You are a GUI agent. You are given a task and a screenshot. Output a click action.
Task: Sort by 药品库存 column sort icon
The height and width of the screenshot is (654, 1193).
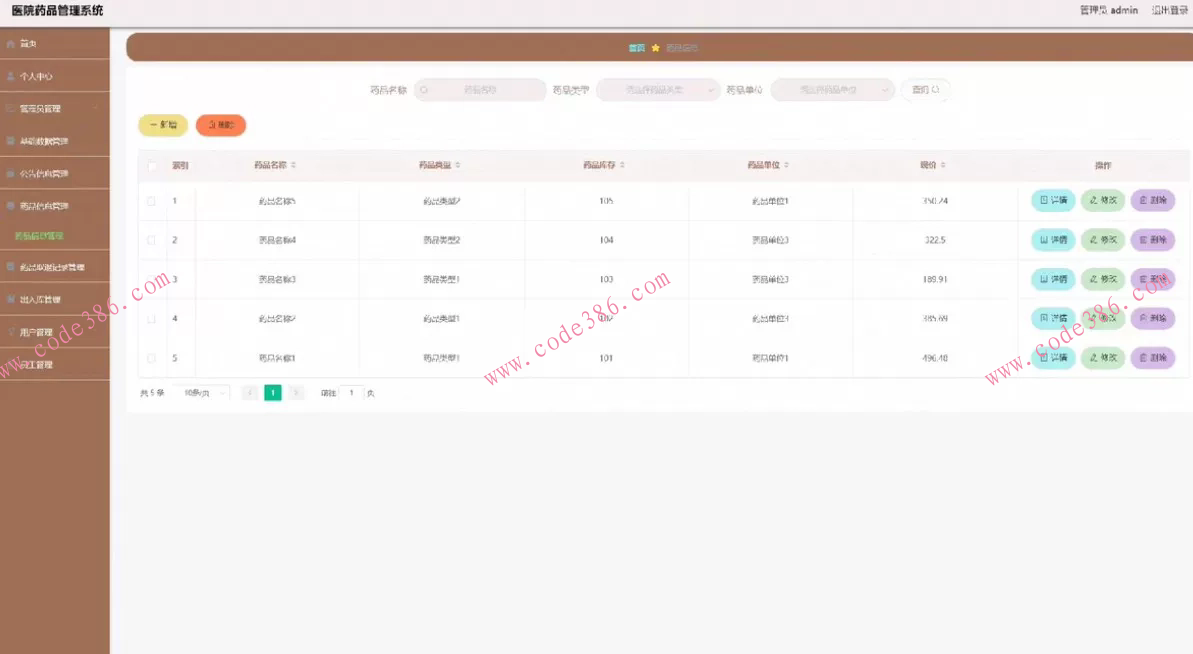click(622, 165)
